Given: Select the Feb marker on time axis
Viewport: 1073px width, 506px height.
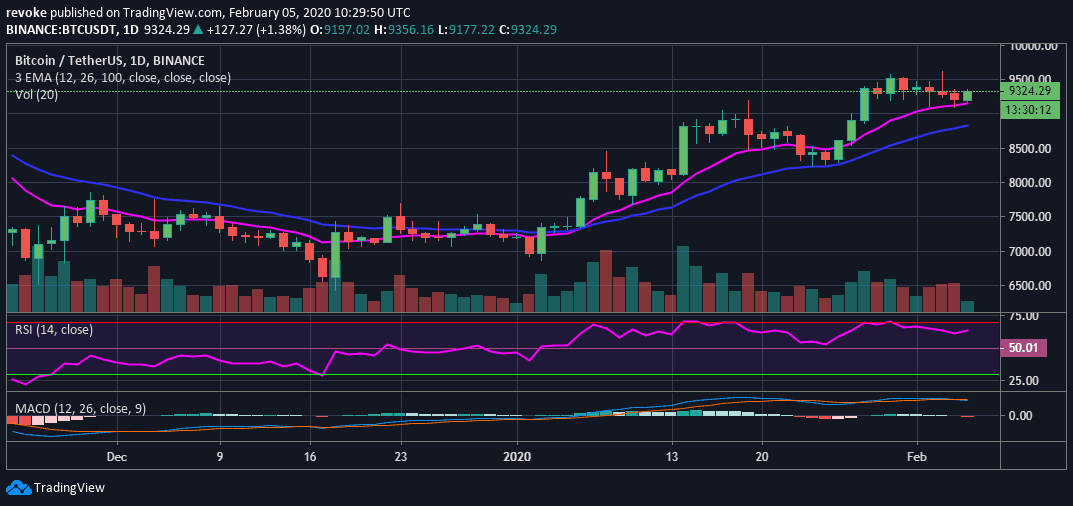Looking at the screenshot, I should (x=917, y=455).
